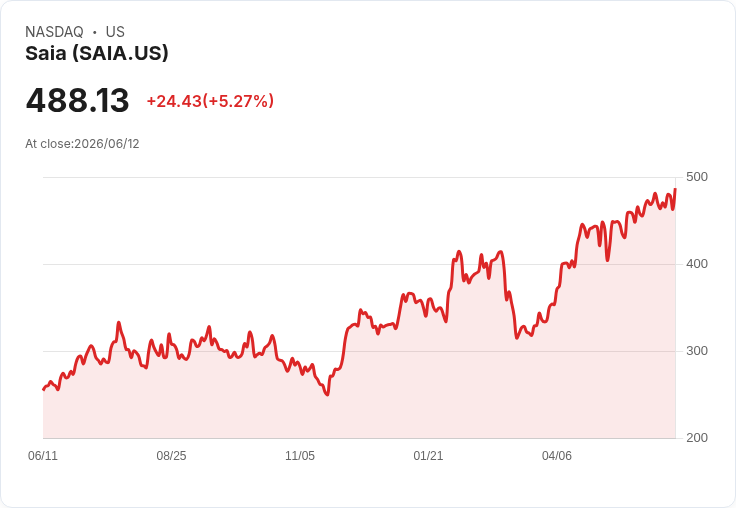This screenshot has width=736, height=508.
Task: Click the chart line's starting point at 06/11
Action: [44, 389]
